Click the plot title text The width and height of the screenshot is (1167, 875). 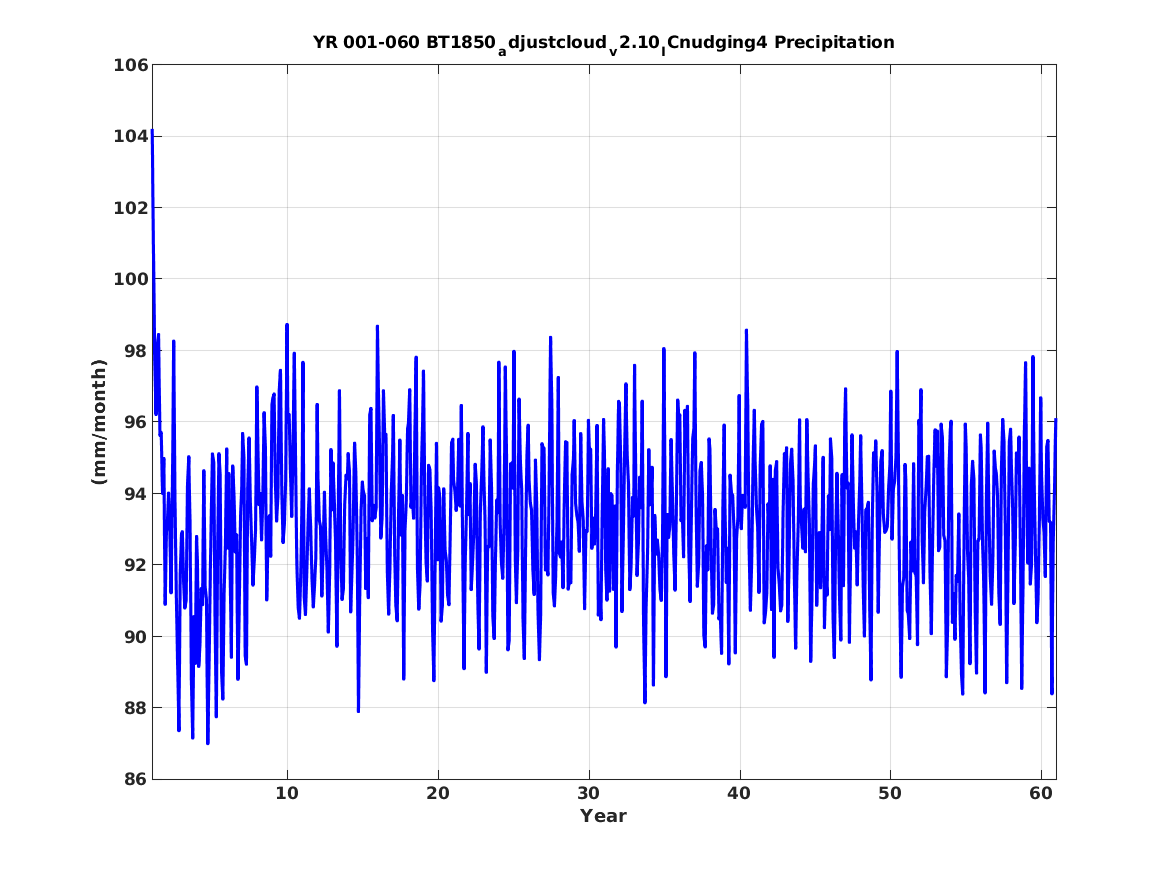pos(604,44)
